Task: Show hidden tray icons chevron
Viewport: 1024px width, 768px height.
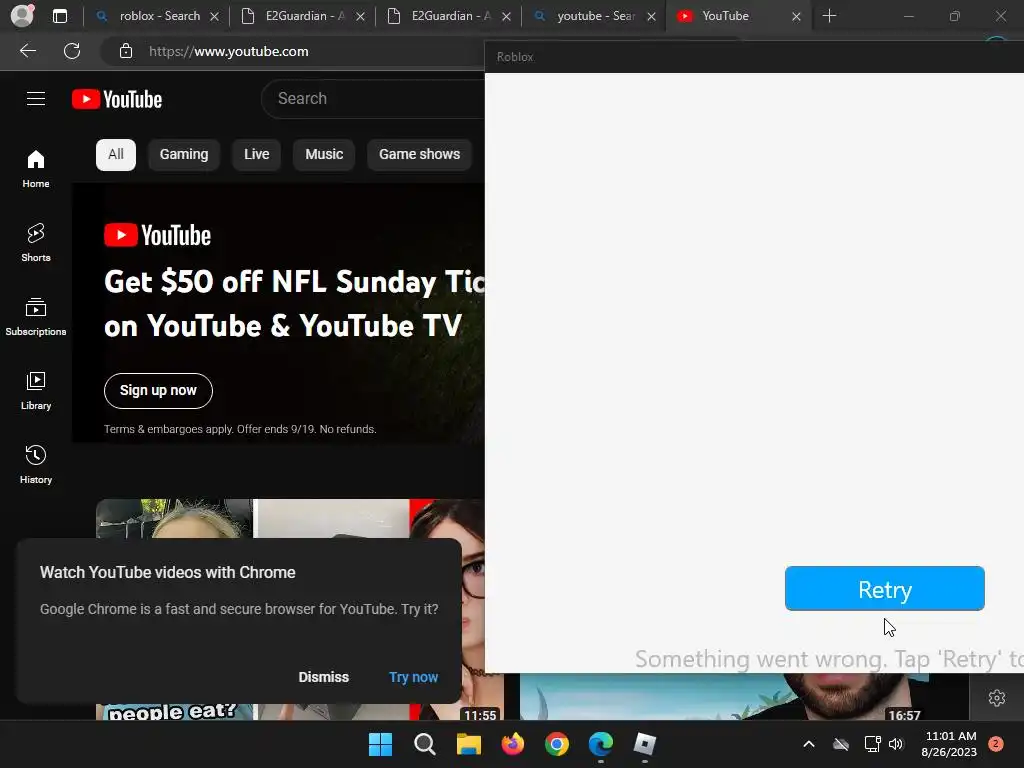Action: tap(808, 744)
